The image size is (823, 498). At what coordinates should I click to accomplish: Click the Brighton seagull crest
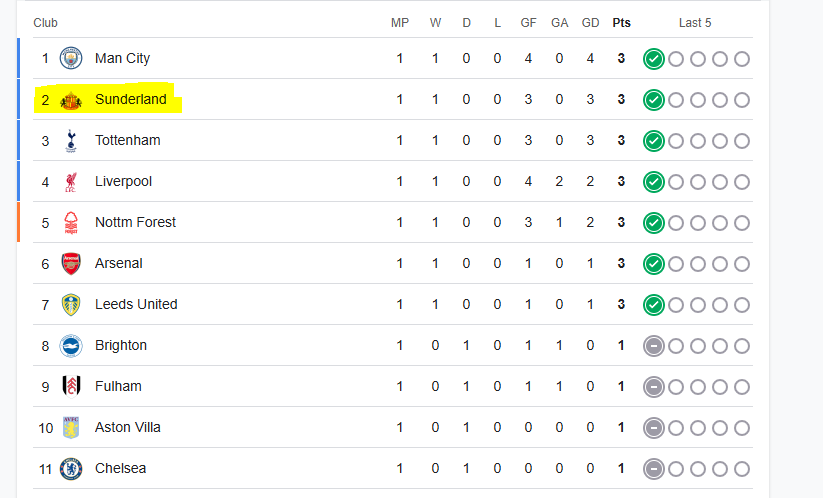point(71,346)
